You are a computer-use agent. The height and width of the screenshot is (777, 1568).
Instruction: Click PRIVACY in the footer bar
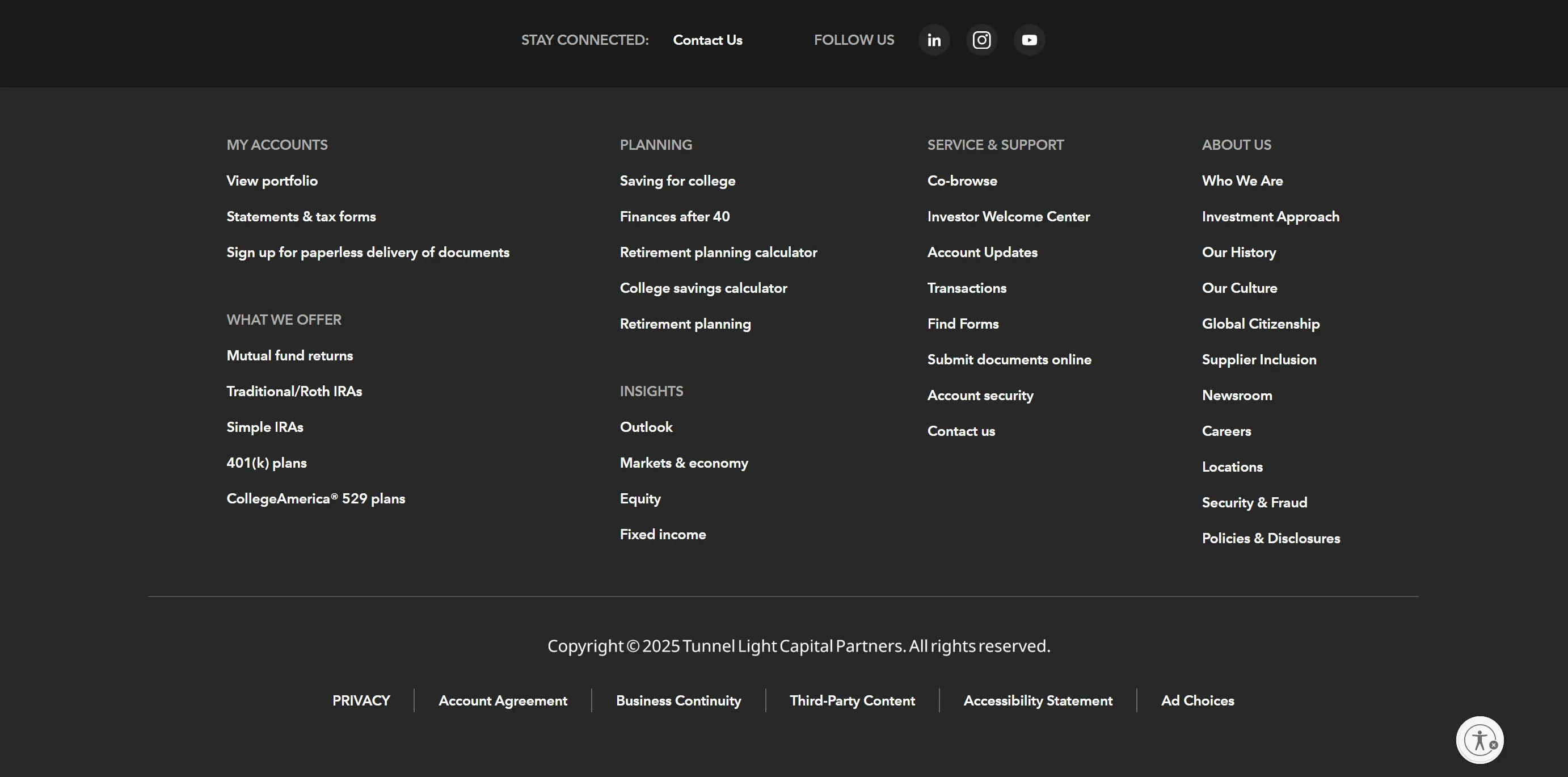click(361, 701)
